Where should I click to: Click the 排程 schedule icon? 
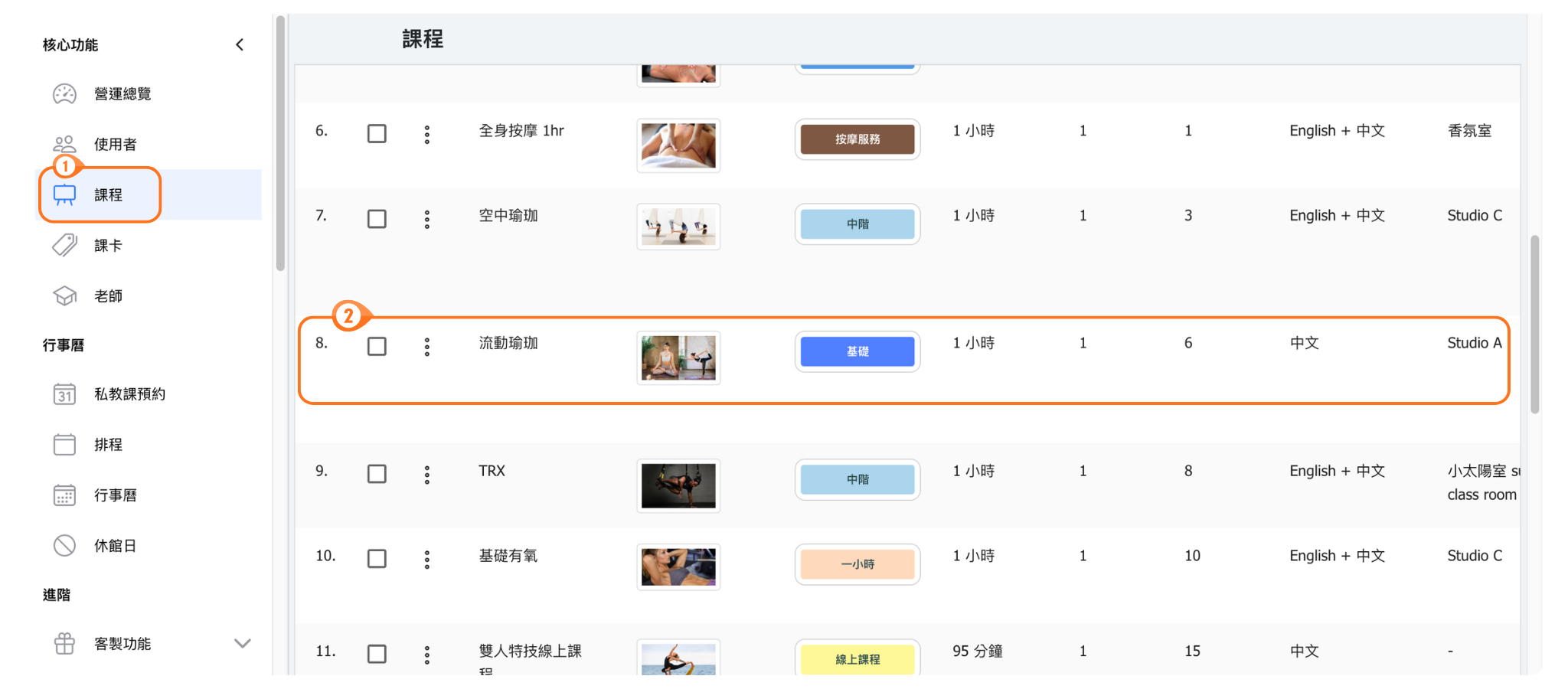pyautogui.click(x=64, y=445)
